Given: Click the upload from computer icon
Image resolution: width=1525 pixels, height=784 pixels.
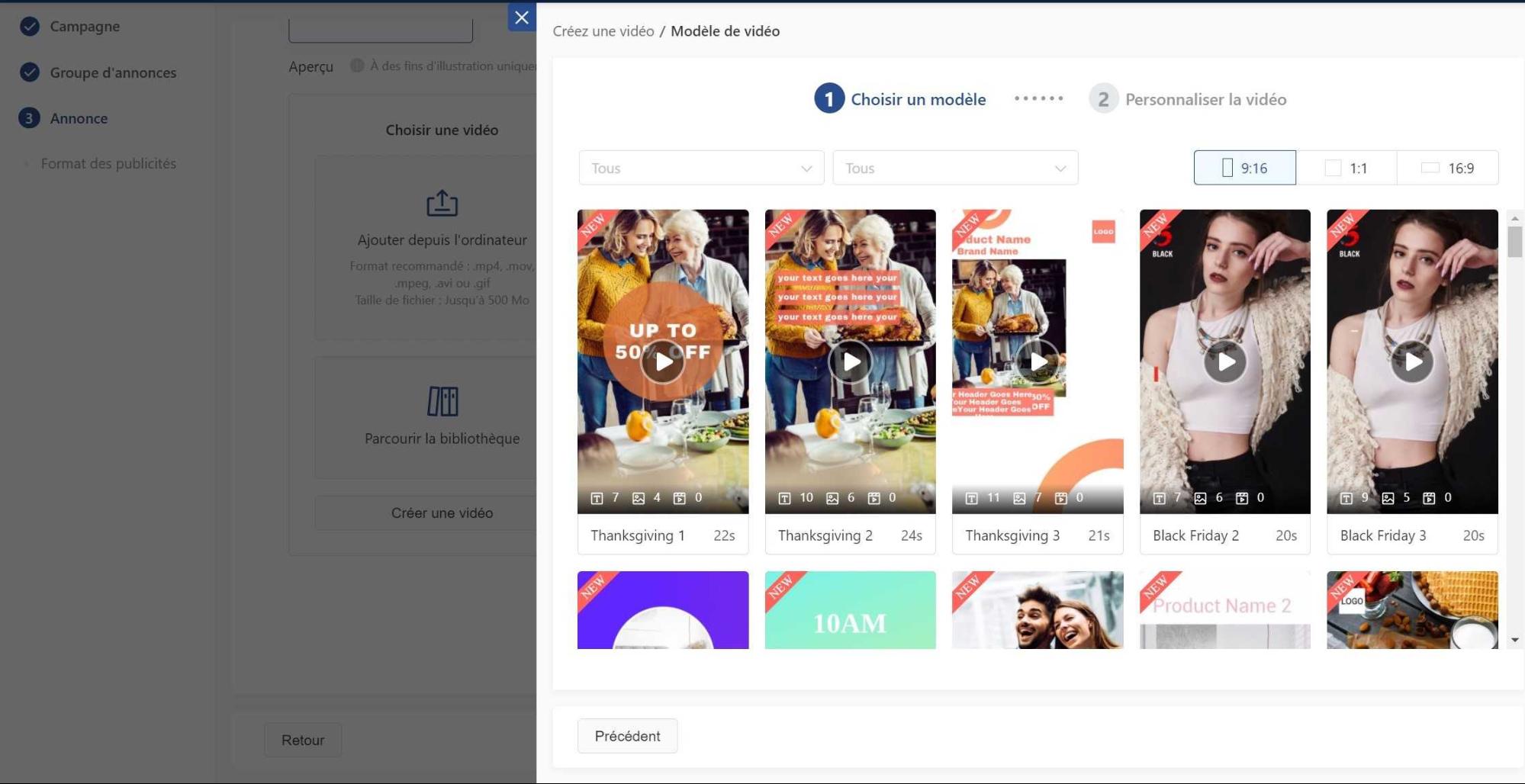Looking at the screenshot, I should tap(442, 203).
